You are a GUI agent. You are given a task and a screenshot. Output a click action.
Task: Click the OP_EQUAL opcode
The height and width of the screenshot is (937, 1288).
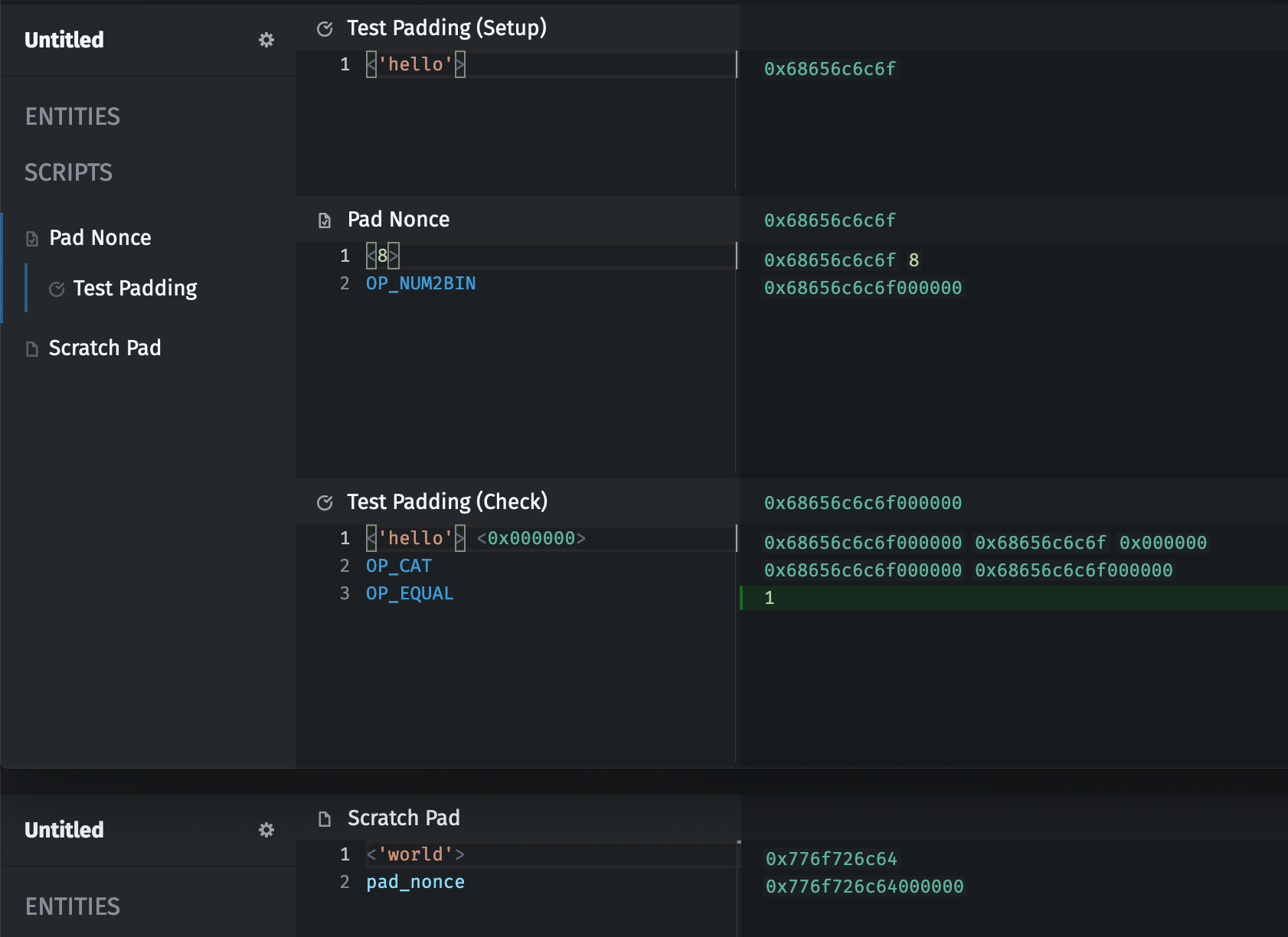click(x=410, y=593)
